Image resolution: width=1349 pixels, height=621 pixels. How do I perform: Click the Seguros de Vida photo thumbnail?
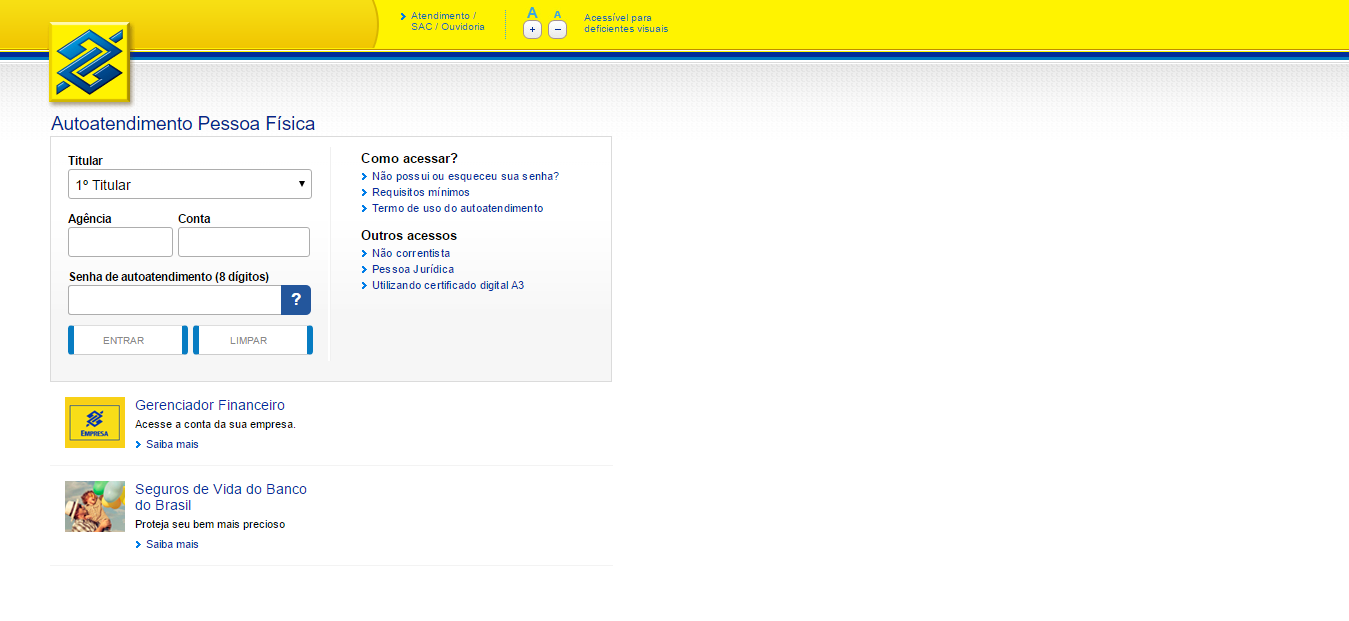coord(95,506)
